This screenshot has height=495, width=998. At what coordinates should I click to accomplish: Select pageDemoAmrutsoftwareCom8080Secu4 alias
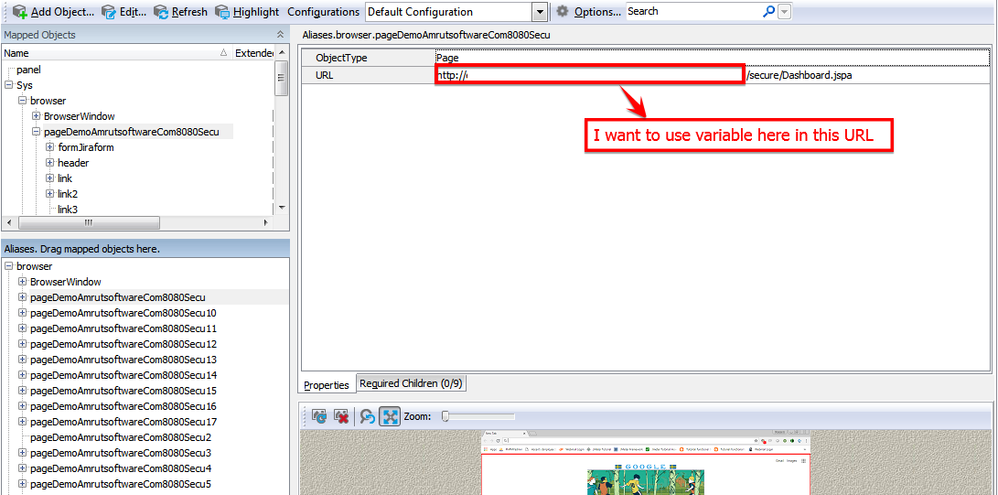tap(120, 468)
